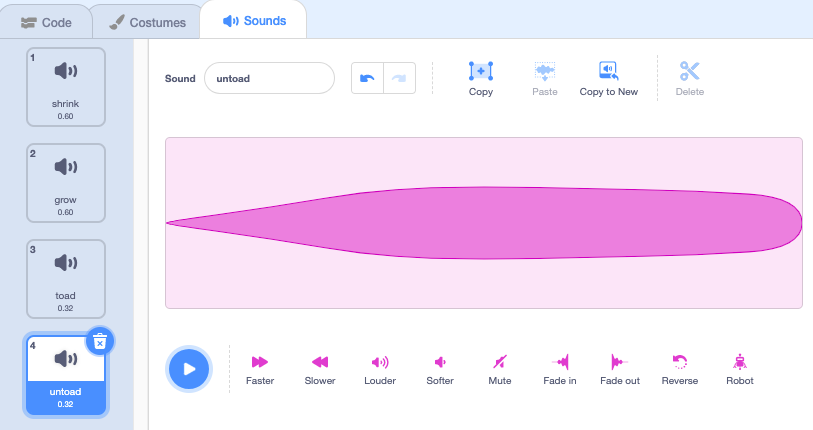Switch to the Code tab
Image resolution: width=813 pixels, height=430 pixels.
point(46,22)
